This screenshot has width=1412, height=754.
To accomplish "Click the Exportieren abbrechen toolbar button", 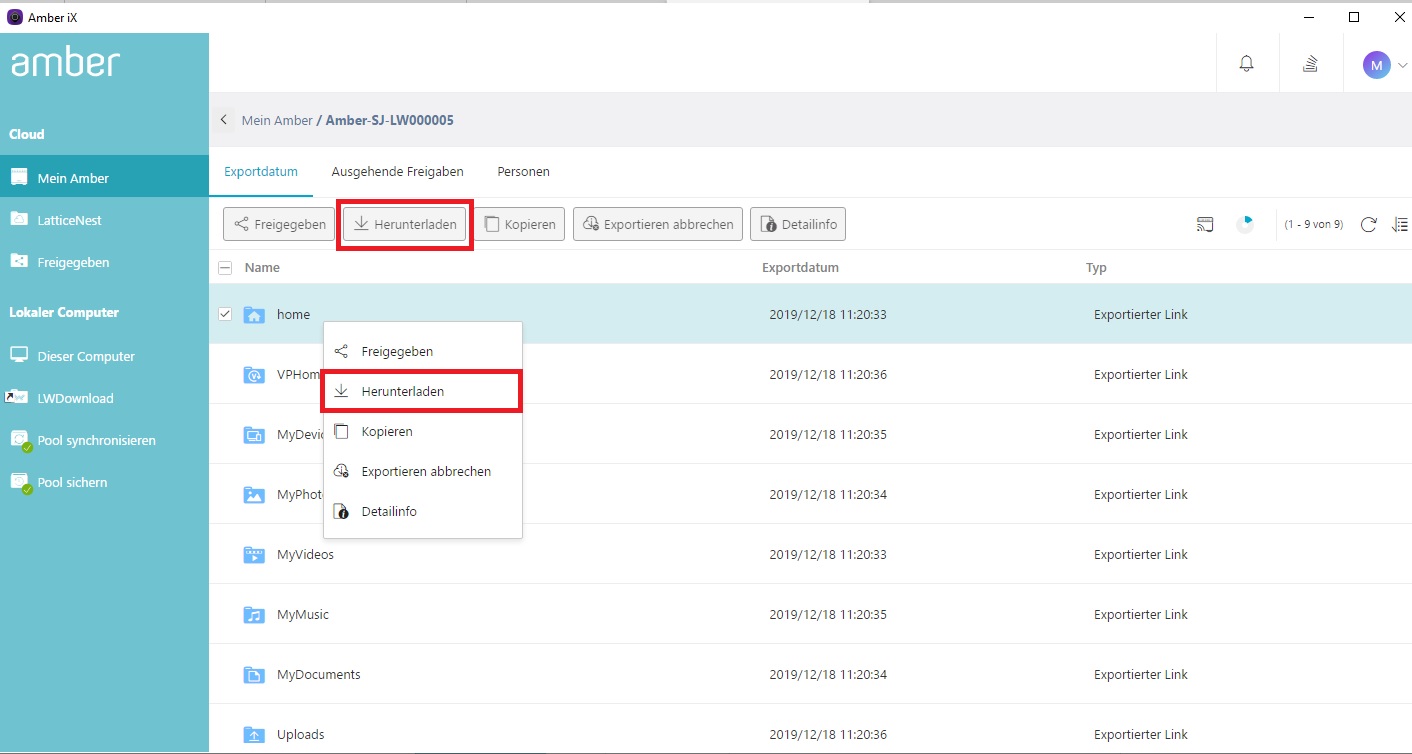I will point(658,224).
